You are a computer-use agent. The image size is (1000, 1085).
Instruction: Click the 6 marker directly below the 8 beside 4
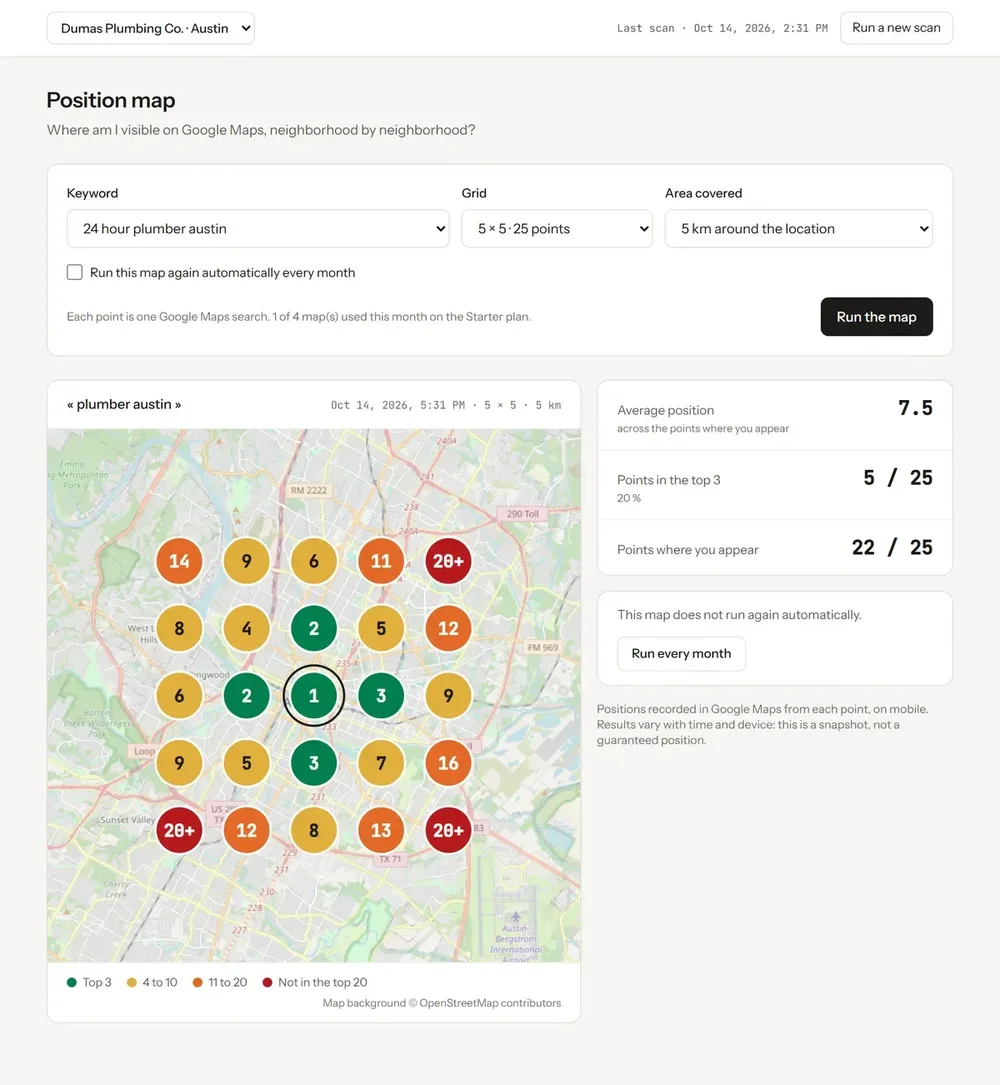(x=179, y=695)
